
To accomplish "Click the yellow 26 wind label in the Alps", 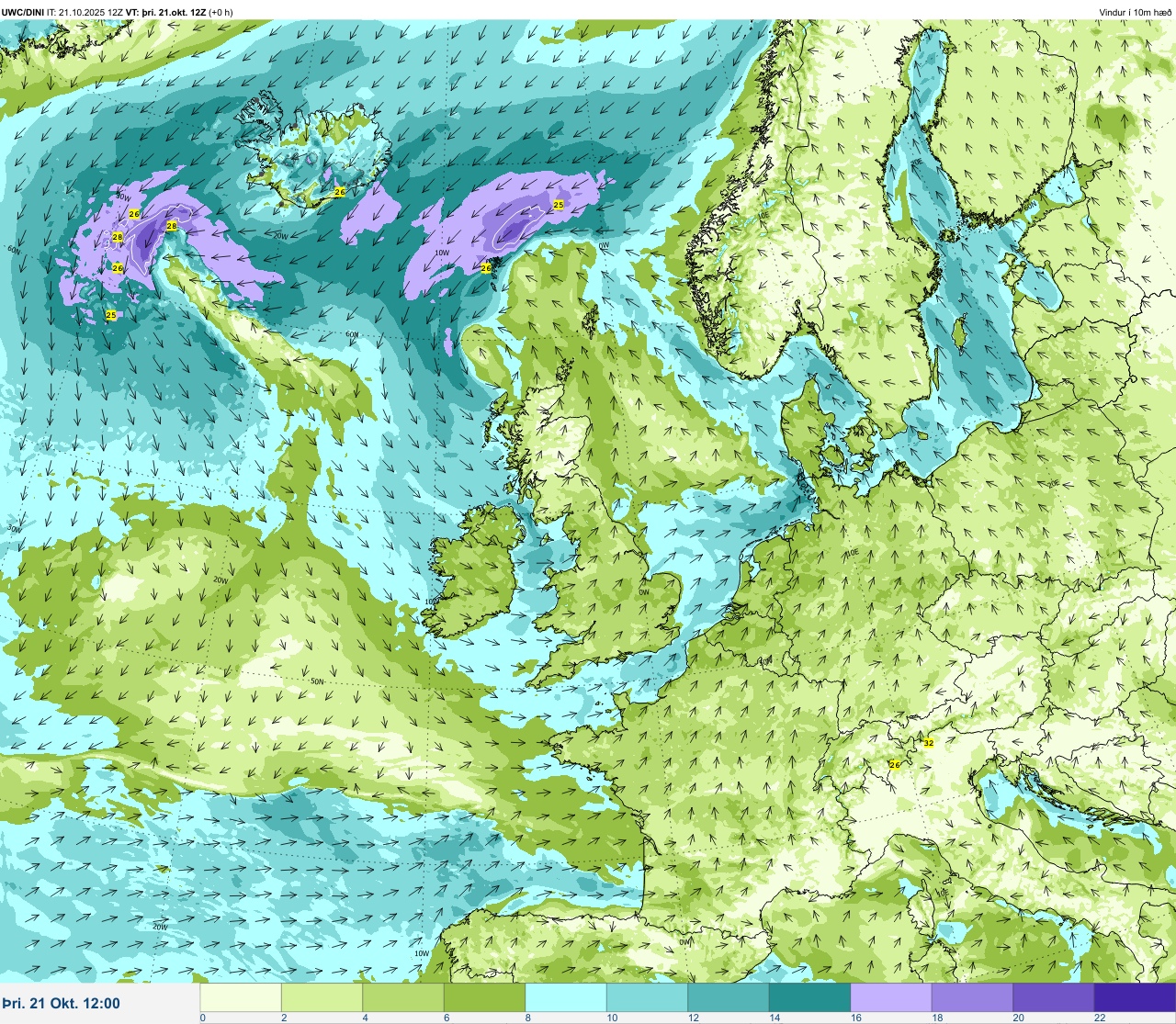I will [x=895, y=764].
